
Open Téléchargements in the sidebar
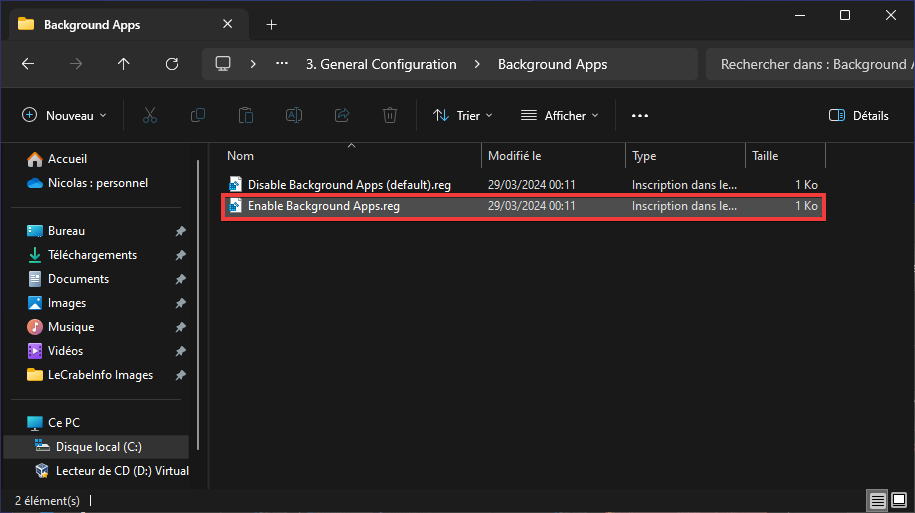[92, 255]
